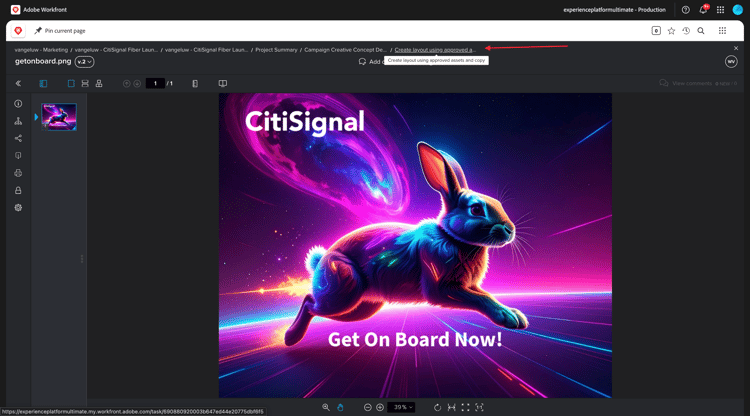Show proof at actual 1:1 size
The image size is (750, 416).
(x=479, y=407)
